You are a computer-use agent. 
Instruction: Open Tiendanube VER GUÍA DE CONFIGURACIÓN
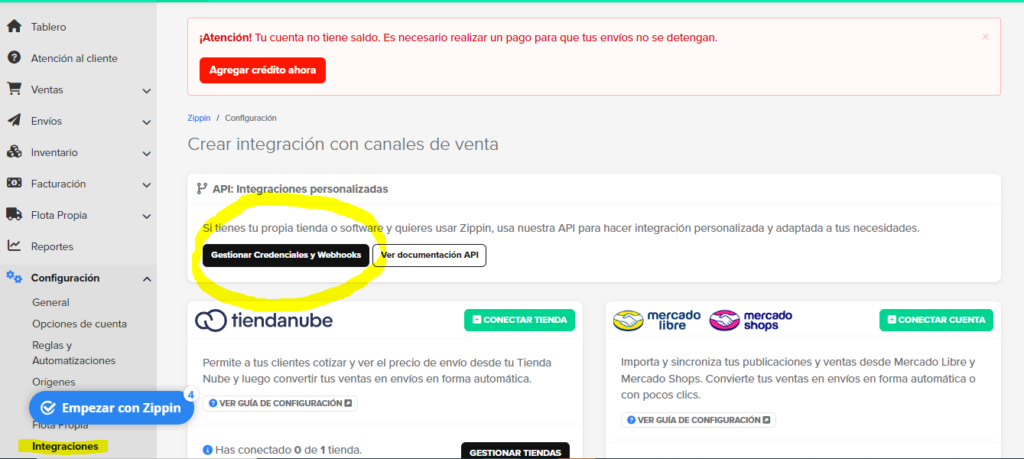coord(280,404)
